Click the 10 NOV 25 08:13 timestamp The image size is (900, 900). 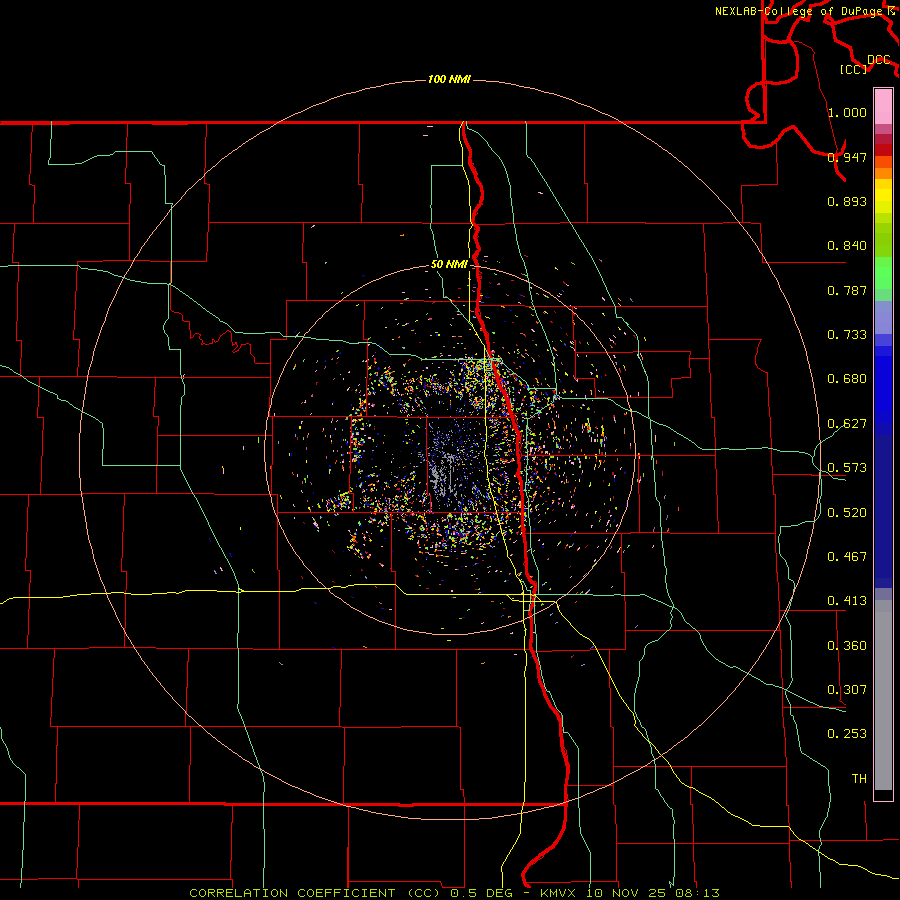(653, 893)
